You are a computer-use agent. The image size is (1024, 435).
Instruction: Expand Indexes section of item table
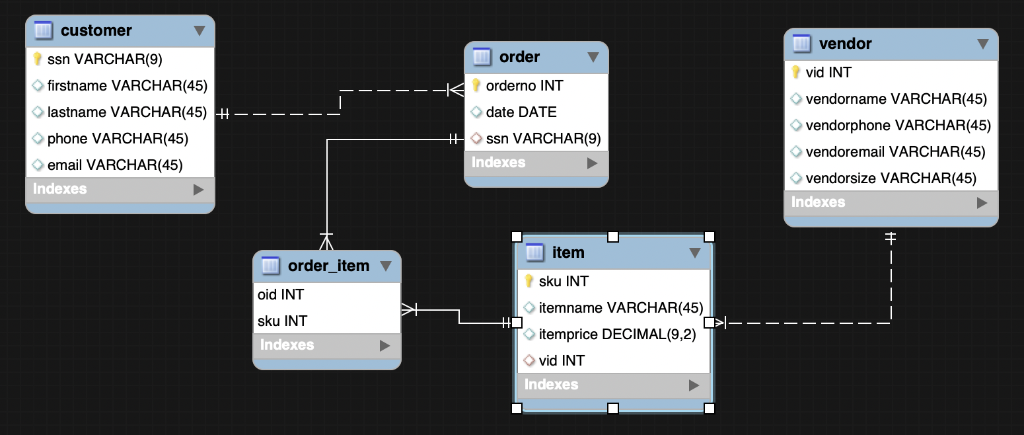[694, 385]
